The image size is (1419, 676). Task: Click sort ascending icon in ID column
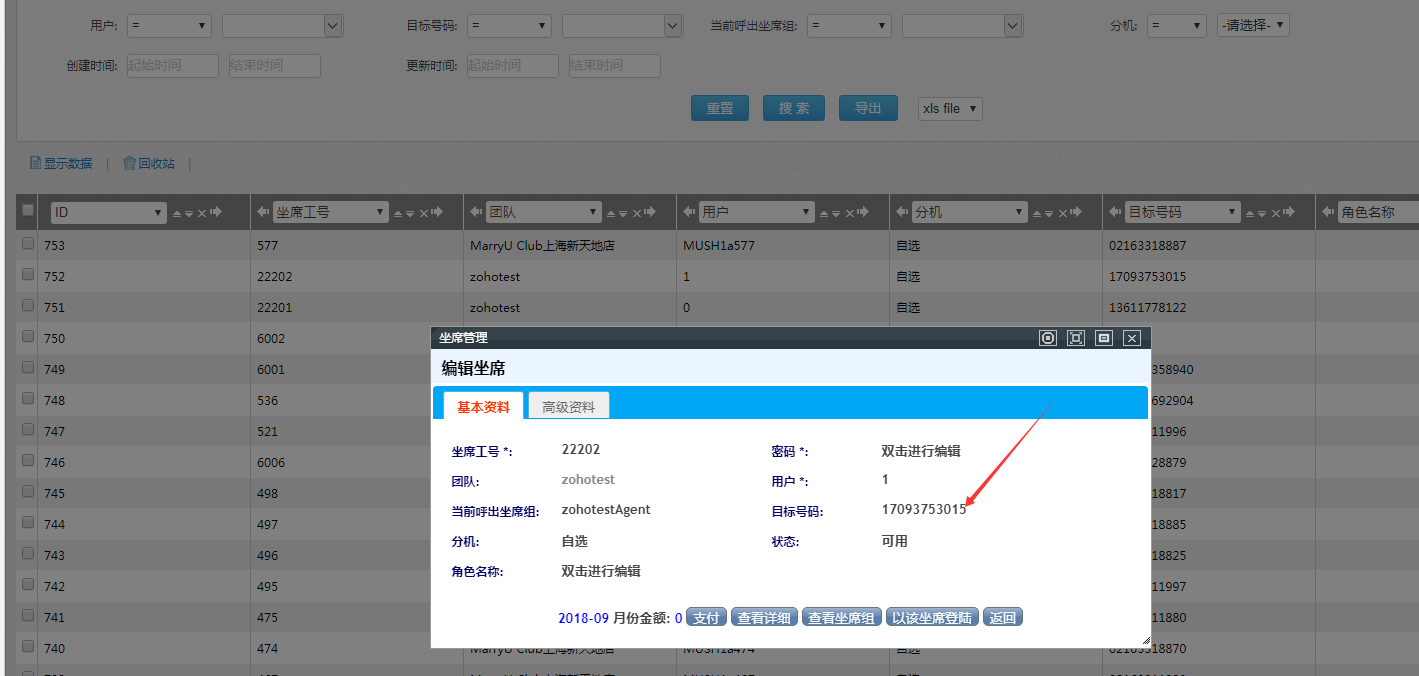pyautogui.click(x=177, y=213)
